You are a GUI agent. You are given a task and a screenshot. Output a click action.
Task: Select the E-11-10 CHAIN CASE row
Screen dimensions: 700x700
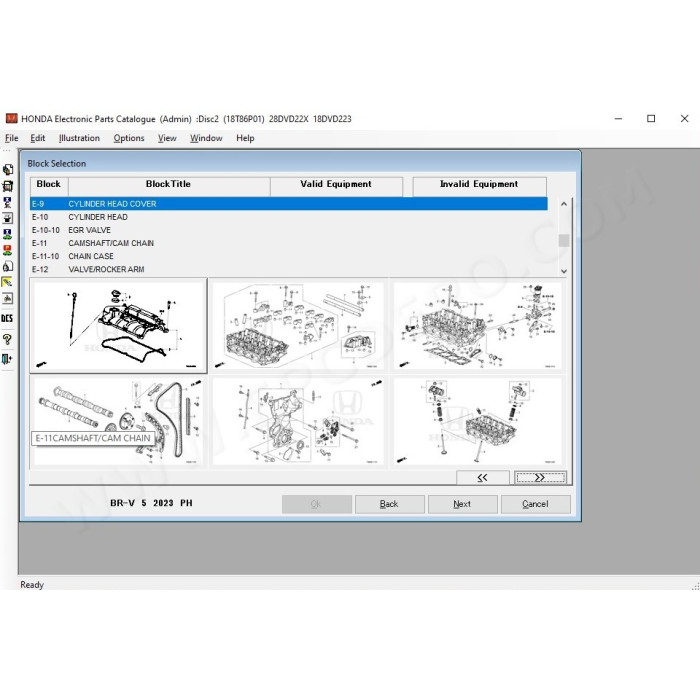pyautogui.click(x=288, y=256)
